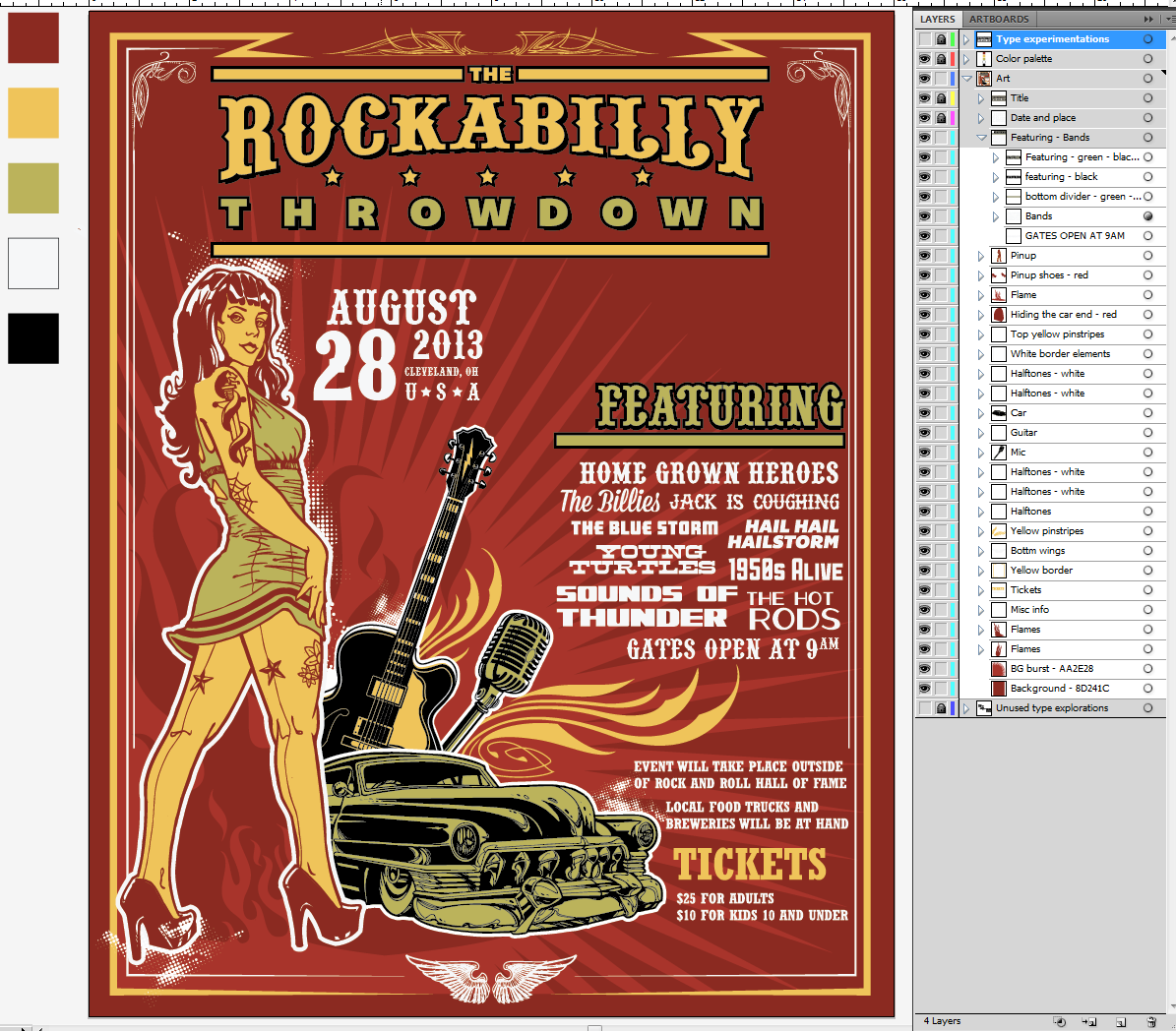Click target circle of Tickets layer
This screenshot has width=1176, height=1031.
click(x=1147, y=590)
